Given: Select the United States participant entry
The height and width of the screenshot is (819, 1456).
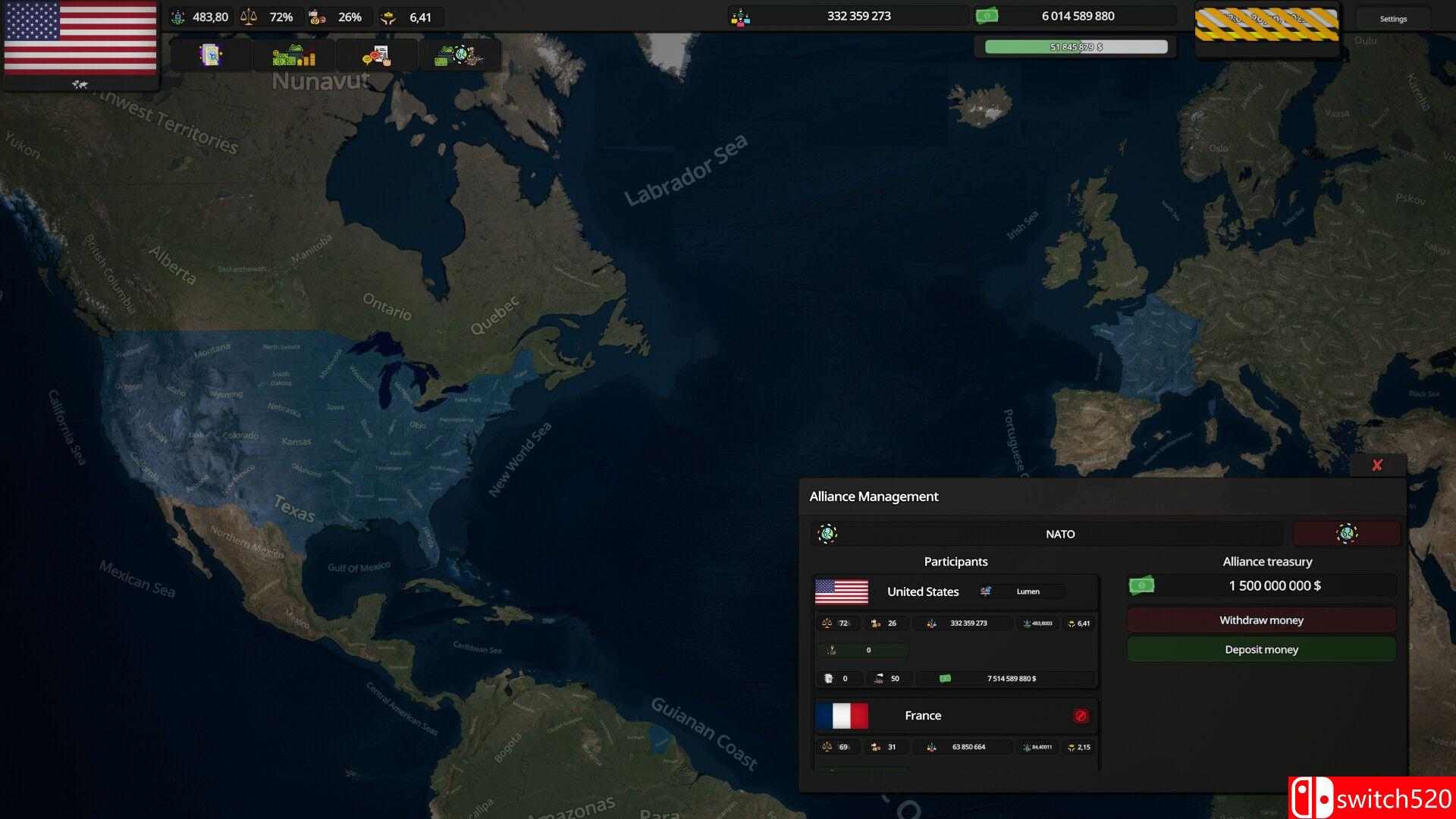Looking at the screenshot, I should pos(923,591).
